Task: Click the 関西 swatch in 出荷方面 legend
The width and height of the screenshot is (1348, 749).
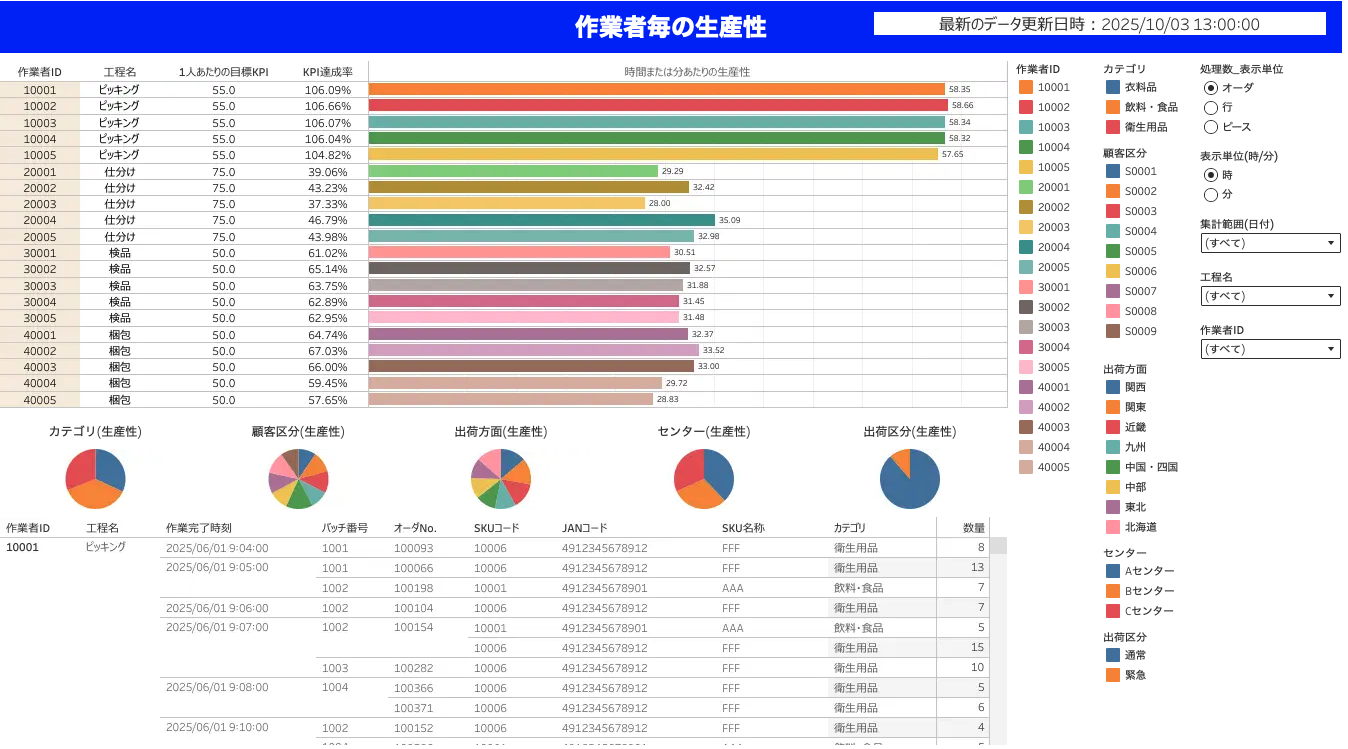Action: 1113,387
